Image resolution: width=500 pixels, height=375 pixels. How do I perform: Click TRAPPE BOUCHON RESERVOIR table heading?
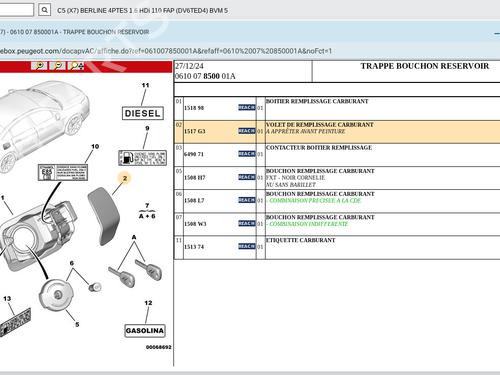(425, 66)
